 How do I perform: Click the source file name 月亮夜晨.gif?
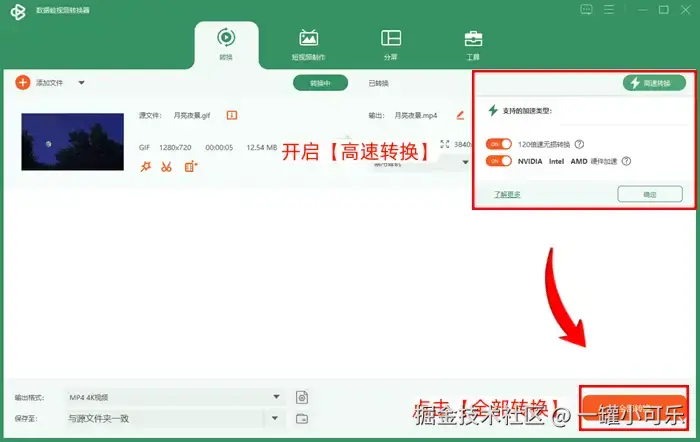tap(192, 115)
